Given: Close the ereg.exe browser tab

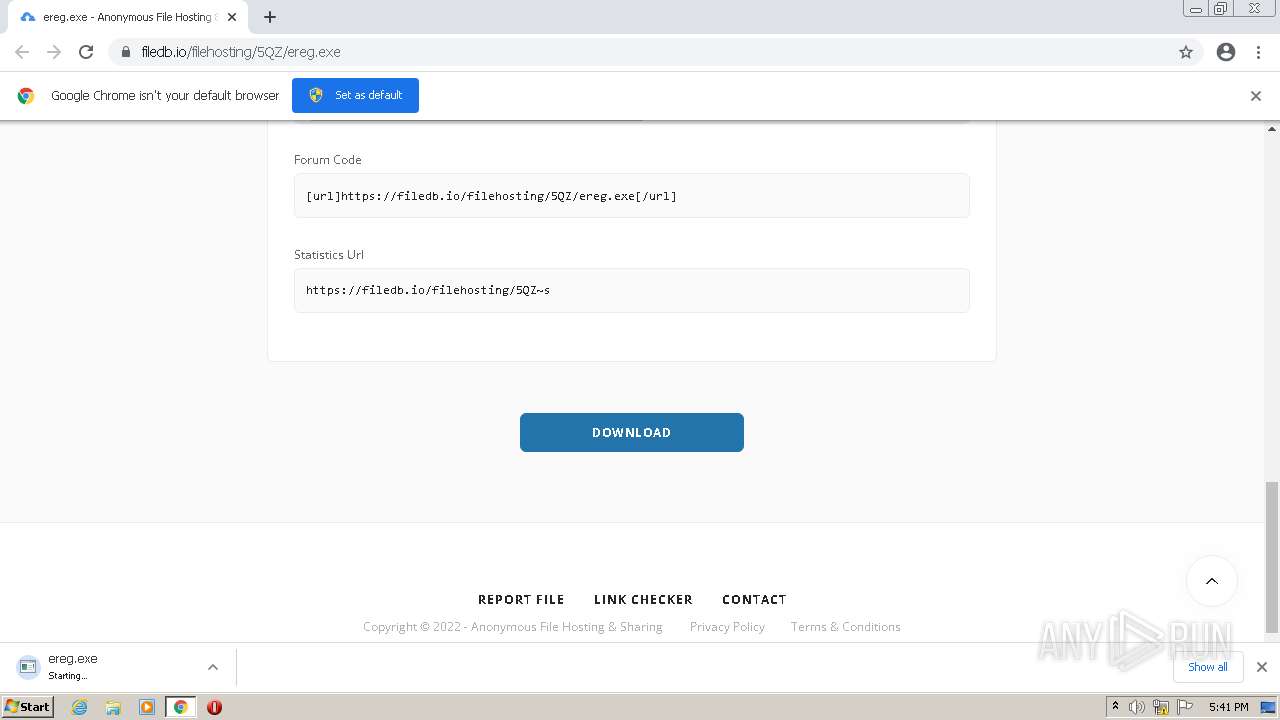Looking at the screenshot, I should pyautogui.click(x=232, y=17).
